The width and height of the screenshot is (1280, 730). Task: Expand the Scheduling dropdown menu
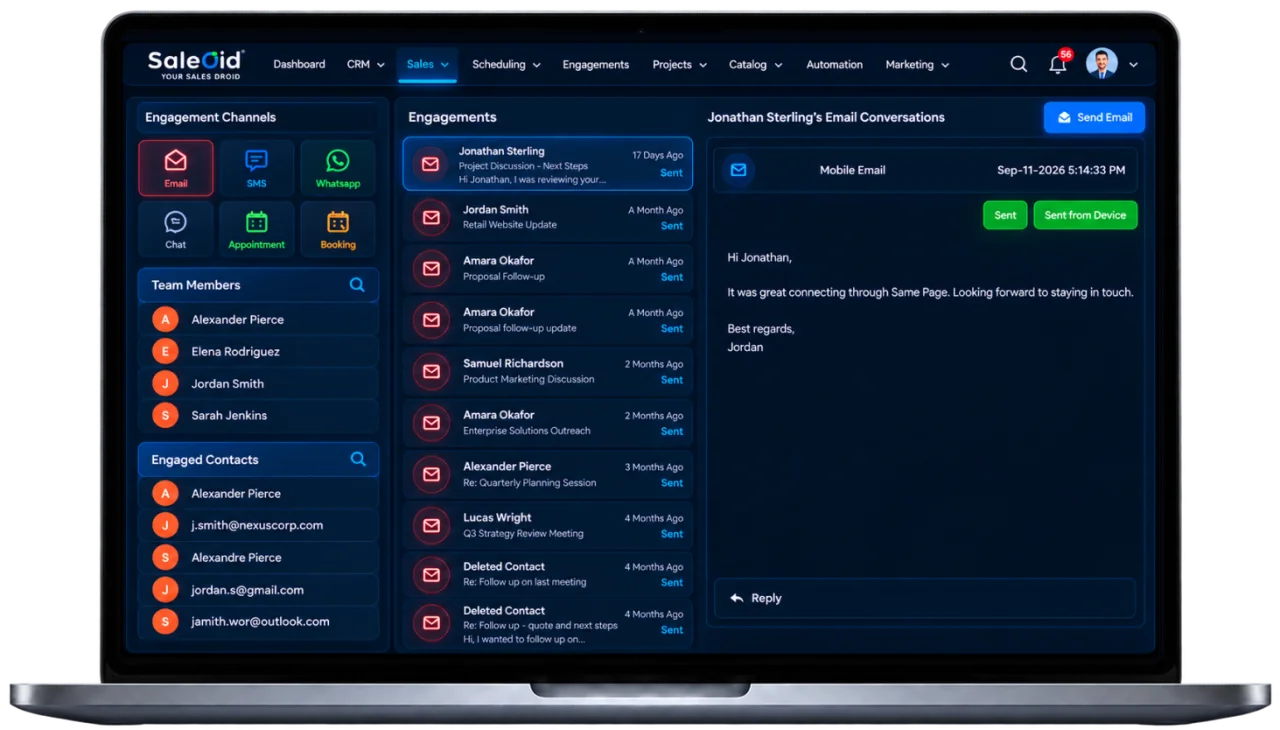[506, 64]
